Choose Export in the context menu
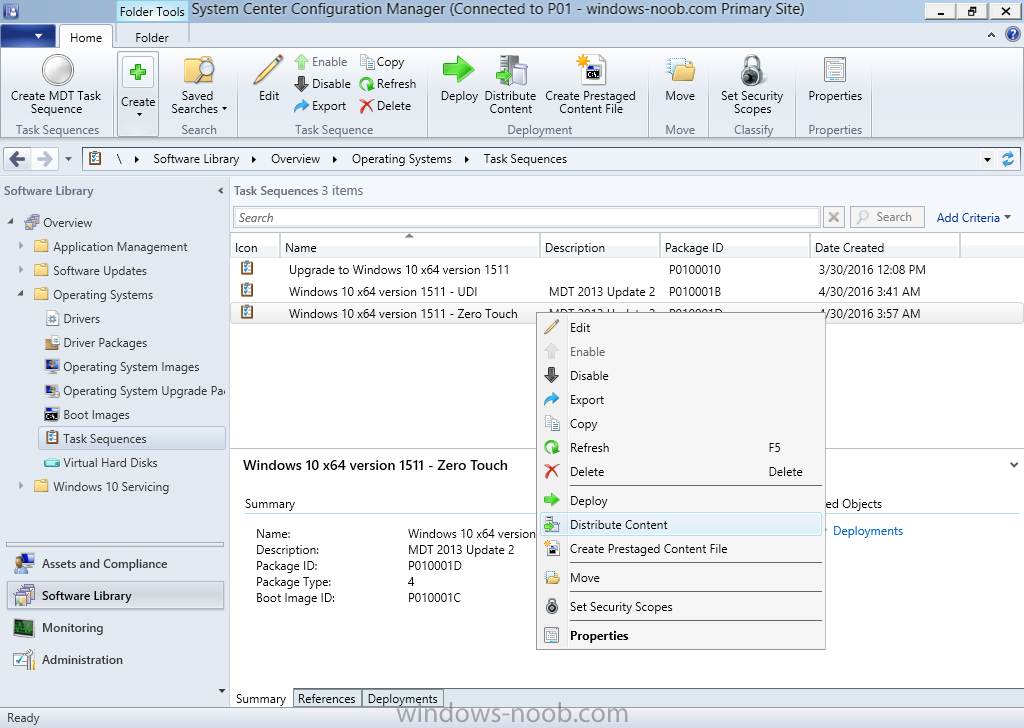 (680, 400)
